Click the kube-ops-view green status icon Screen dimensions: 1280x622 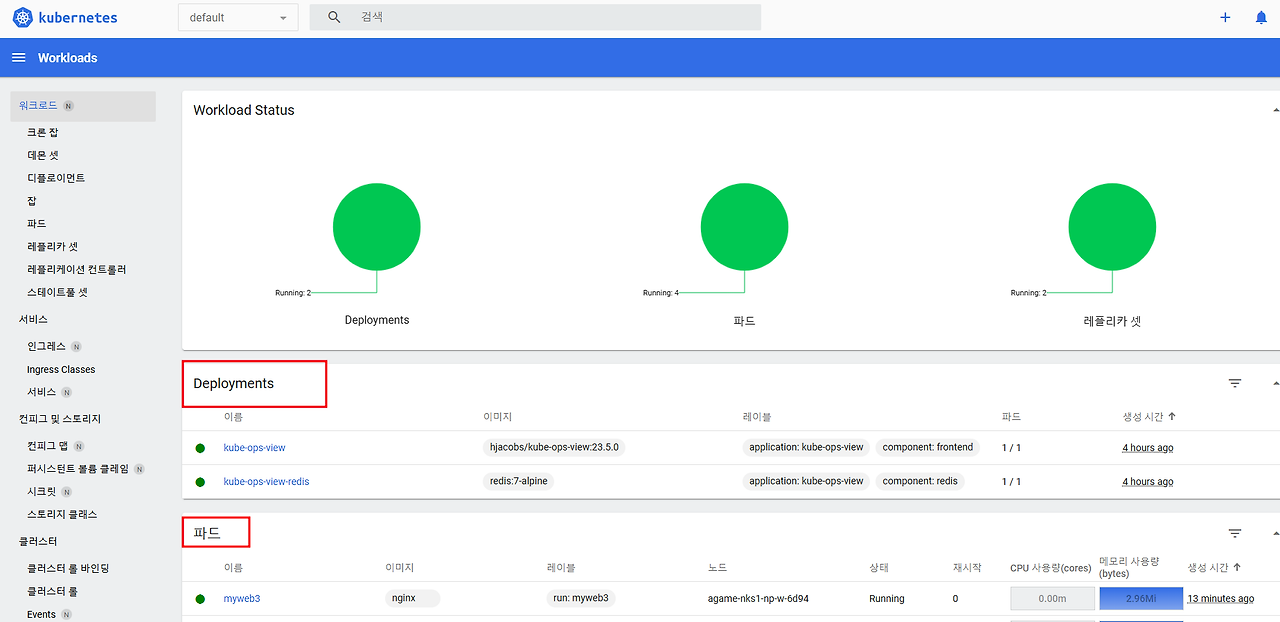point(200,448)
